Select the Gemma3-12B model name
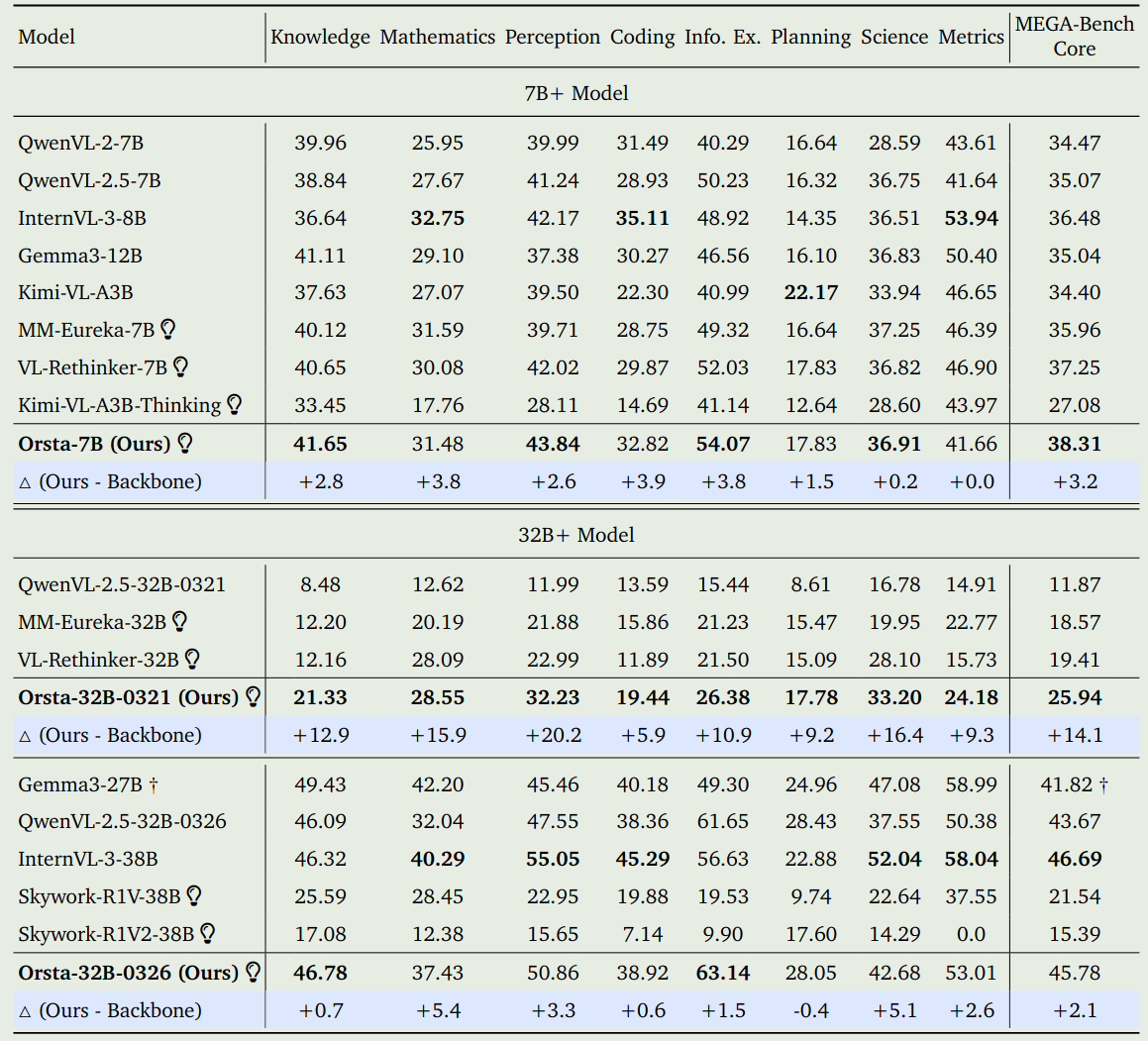The width and height of the screenshot is (1148, 1041). [x=80, y=256]
